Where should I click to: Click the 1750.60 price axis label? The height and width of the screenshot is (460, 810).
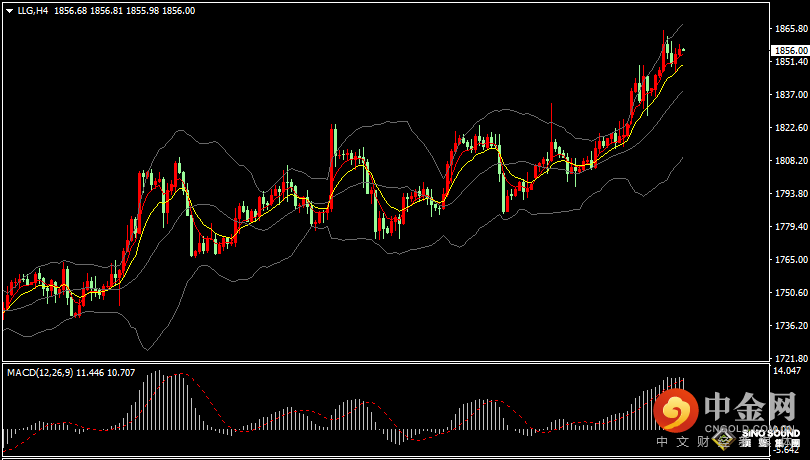[790, 293]
